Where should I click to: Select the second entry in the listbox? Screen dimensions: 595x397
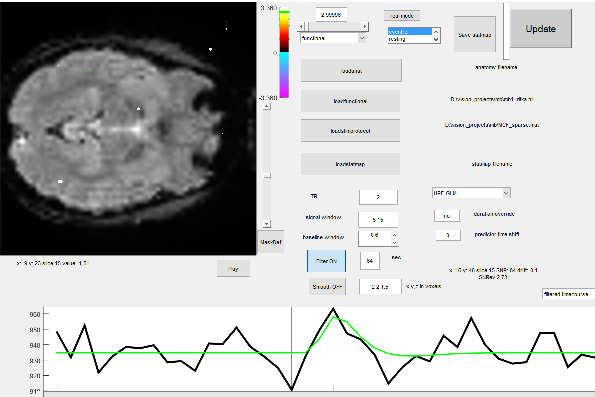(410, 39)
